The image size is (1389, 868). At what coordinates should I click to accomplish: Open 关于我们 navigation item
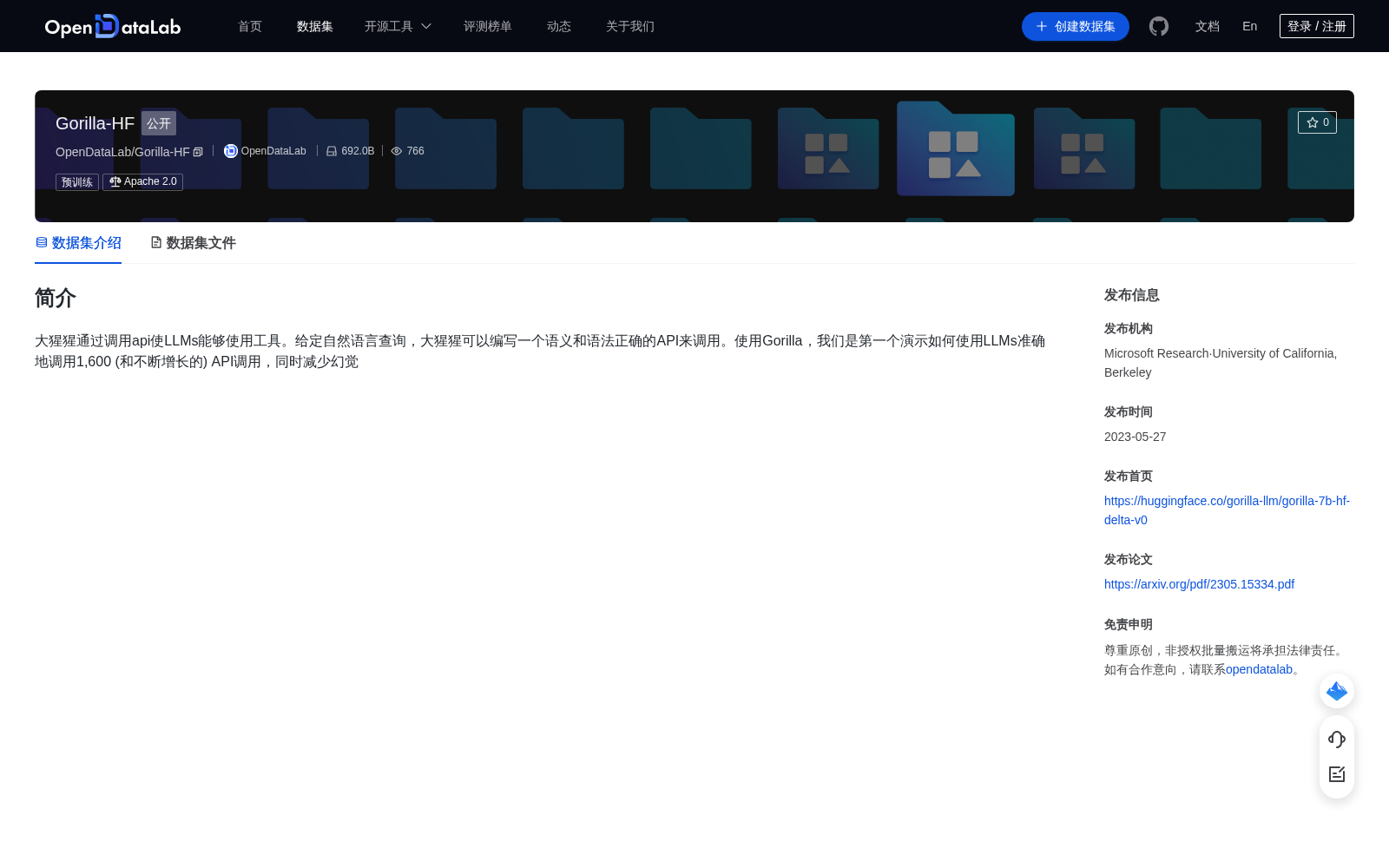pyautogui.click(x=630, y=26)
